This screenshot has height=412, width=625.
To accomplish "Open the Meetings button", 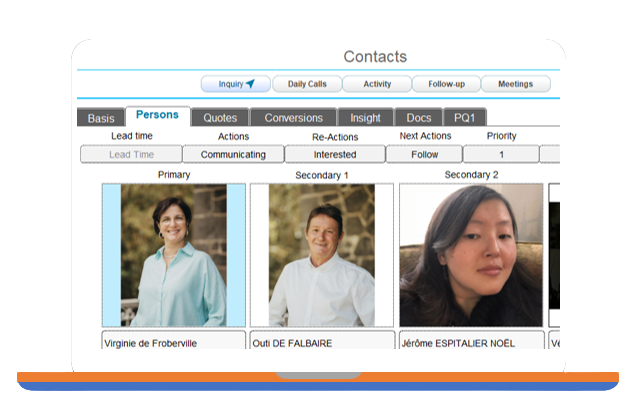I will point(515,84).
